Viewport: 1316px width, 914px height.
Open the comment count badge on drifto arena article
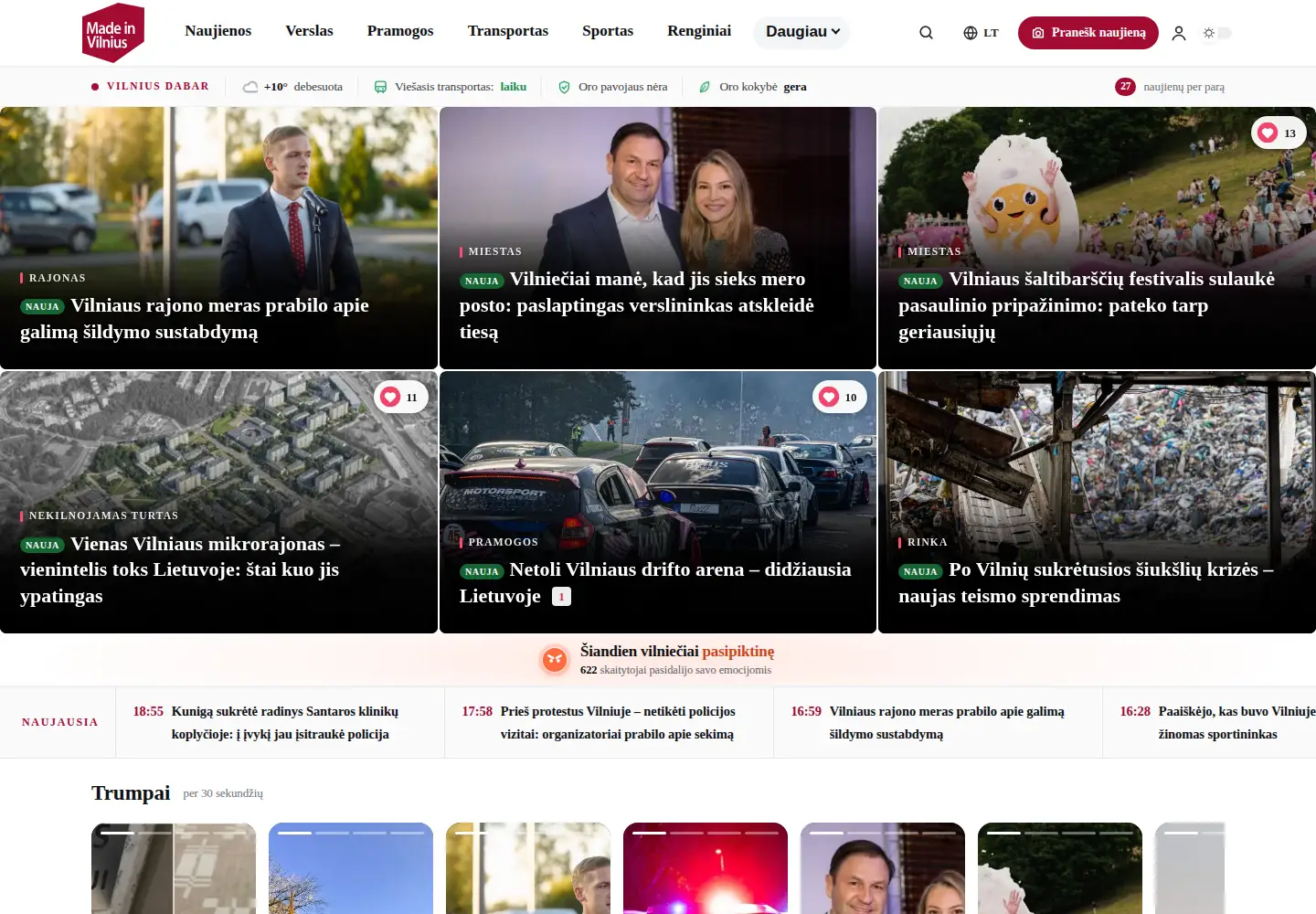[x=561, y=597]
